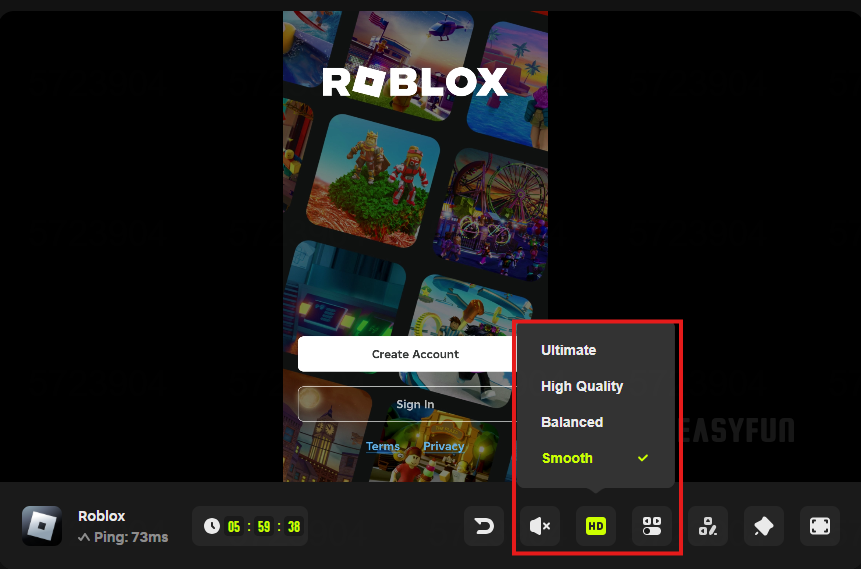Click the back arrow button in toolbar
This screenshot has width=861, height=569.
point(484,526)
